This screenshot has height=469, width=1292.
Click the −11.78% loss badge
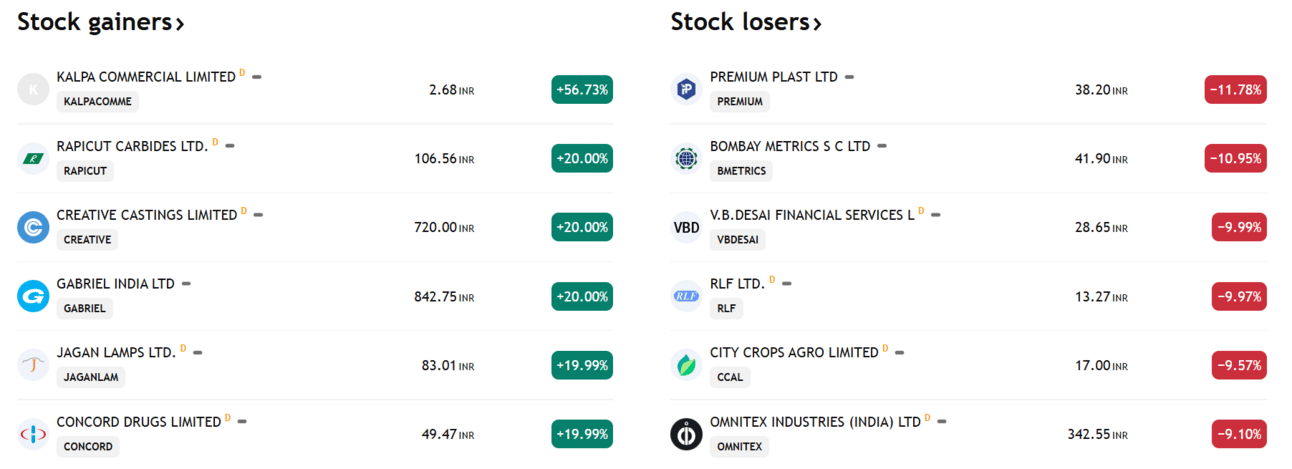click(1235, 89)
